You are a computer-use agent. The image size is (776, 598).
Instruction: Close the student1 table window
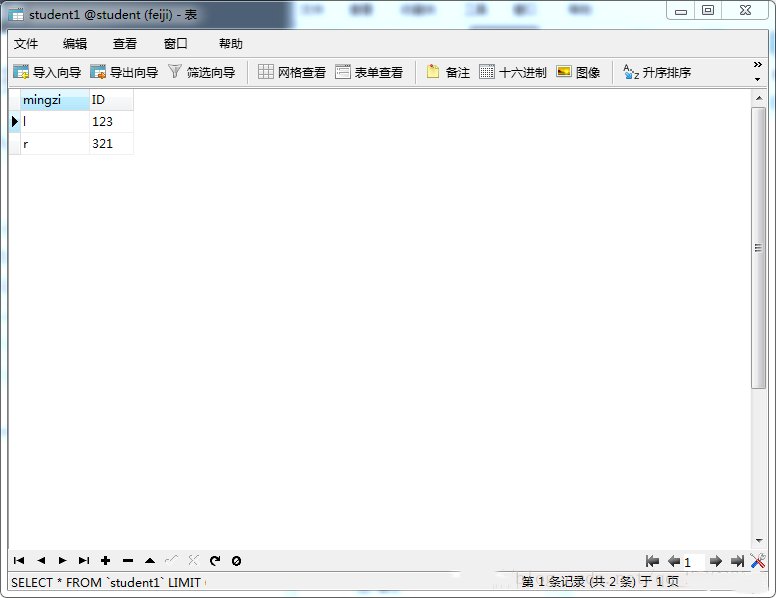click(x=745, y=10)
